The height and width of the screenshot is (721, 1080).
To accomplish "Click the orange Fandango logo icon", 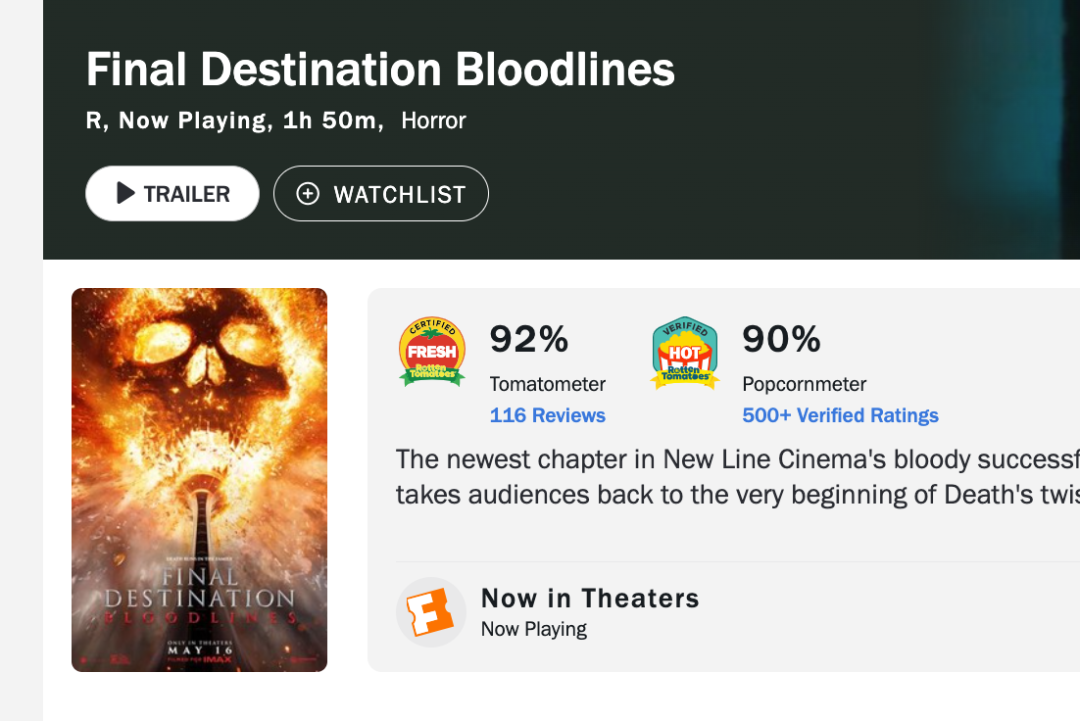I will tap(430, 612).
